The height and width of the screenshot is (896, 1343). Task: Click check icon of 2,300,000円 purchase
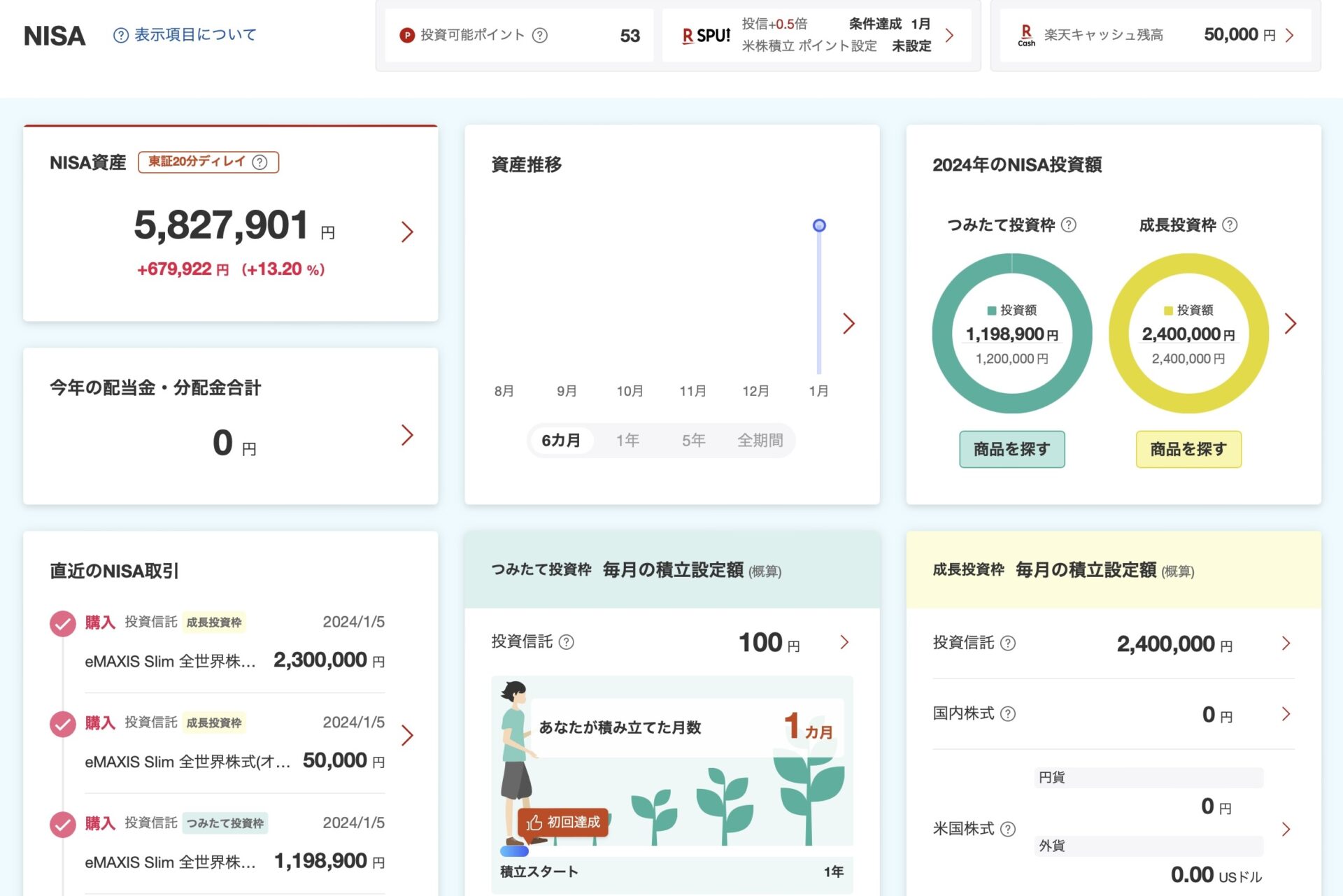pyautogui.click(x=63, y=624)
